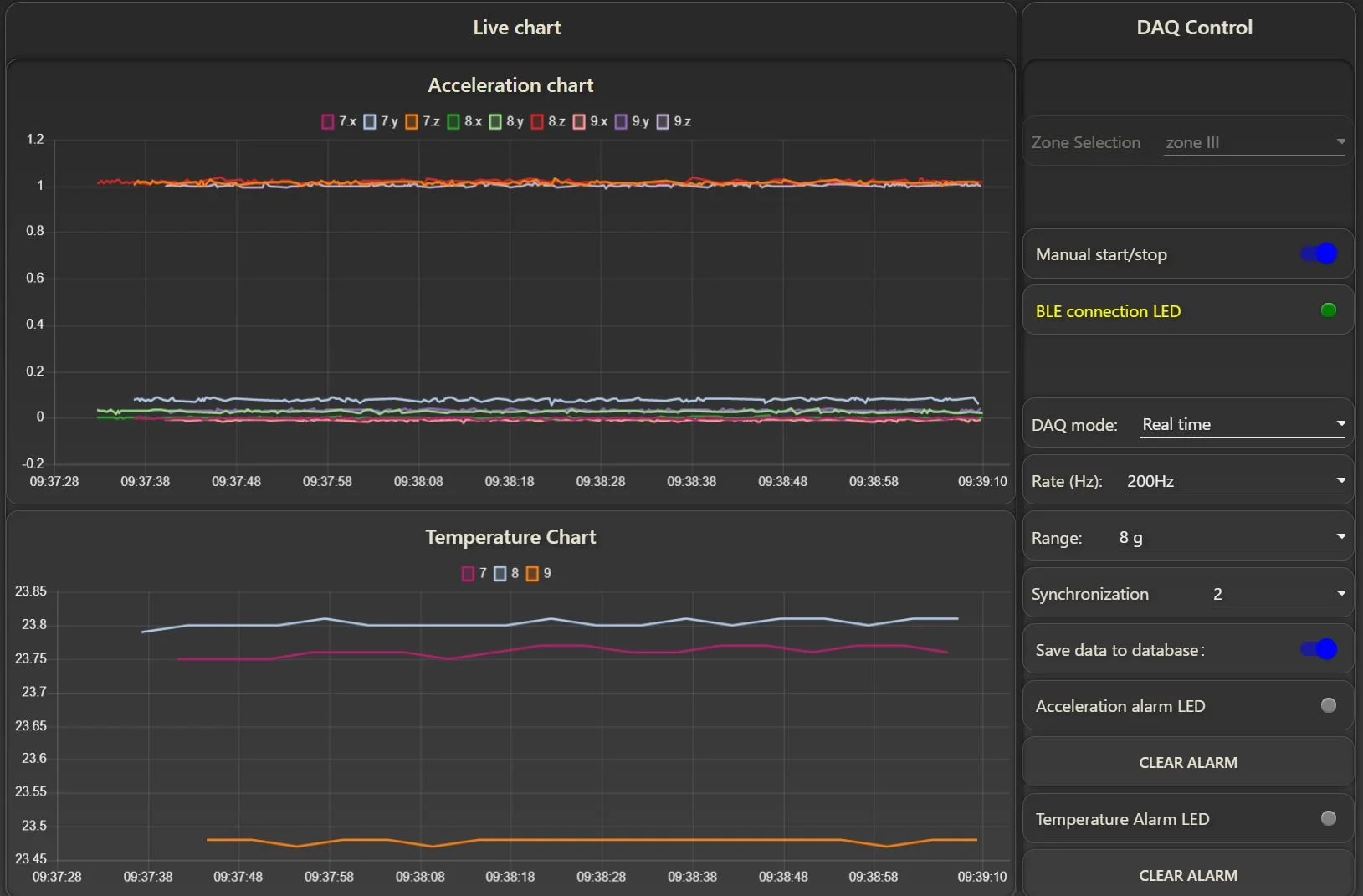Click the DAQ mode label
The height and width of the screenshot is (896, 1363).
tap(1074, 425)
